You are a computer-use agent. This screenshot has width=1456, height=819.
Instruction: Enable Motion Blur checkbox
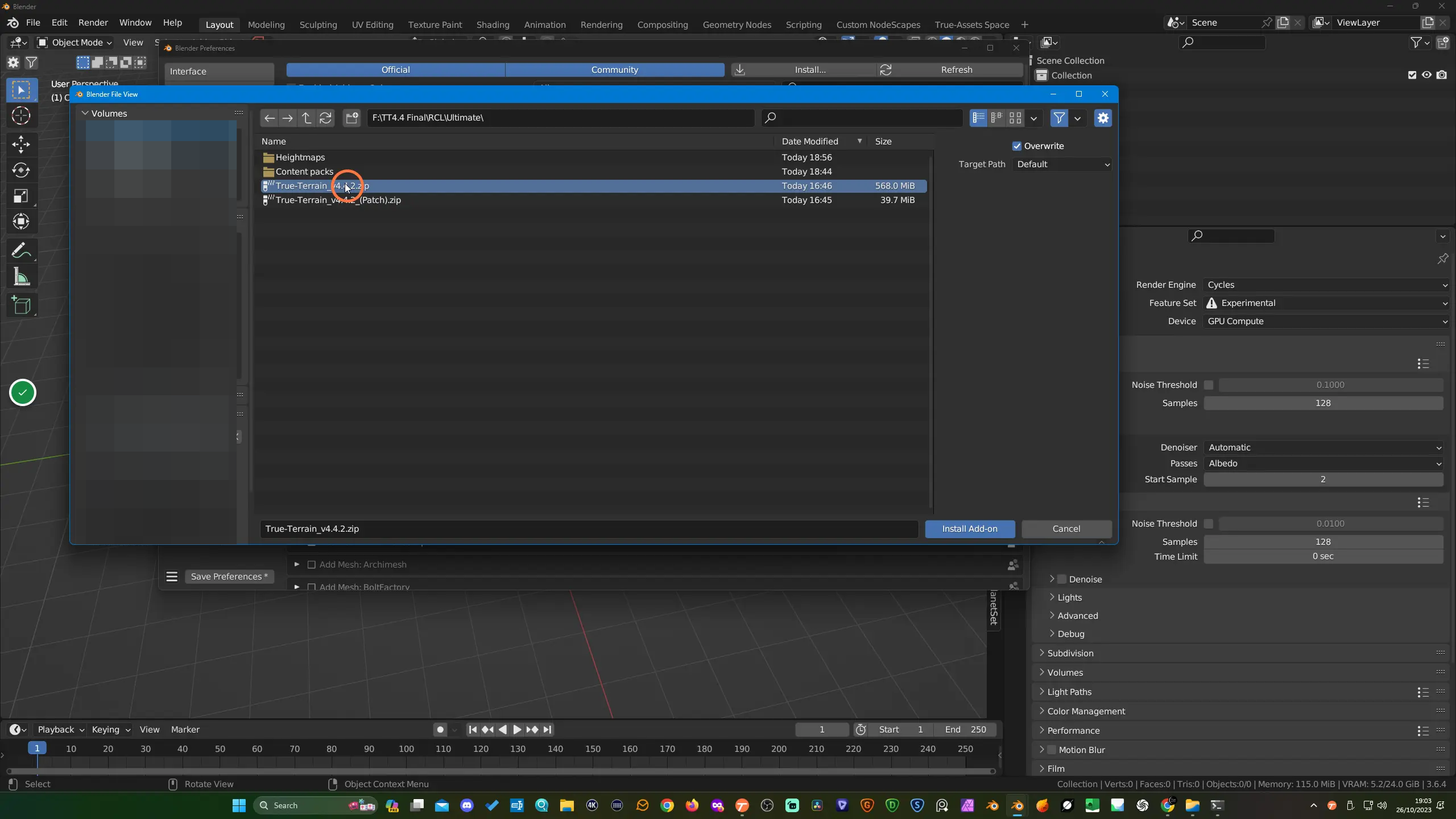[1051, 750]
